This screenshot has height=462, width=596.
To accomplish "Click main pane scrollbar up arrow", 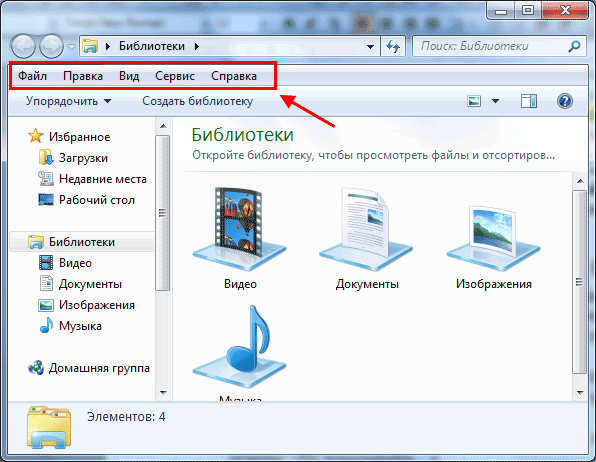I will click(x=580, y=181).
